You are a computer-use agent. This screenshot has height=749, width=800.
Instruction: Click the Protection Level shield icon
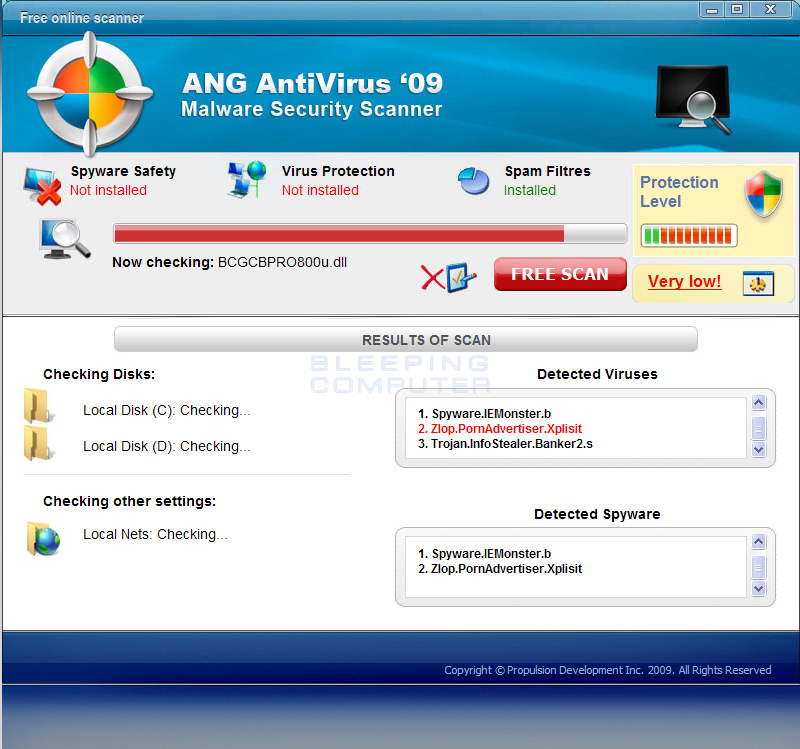click(x=764, y=194)
